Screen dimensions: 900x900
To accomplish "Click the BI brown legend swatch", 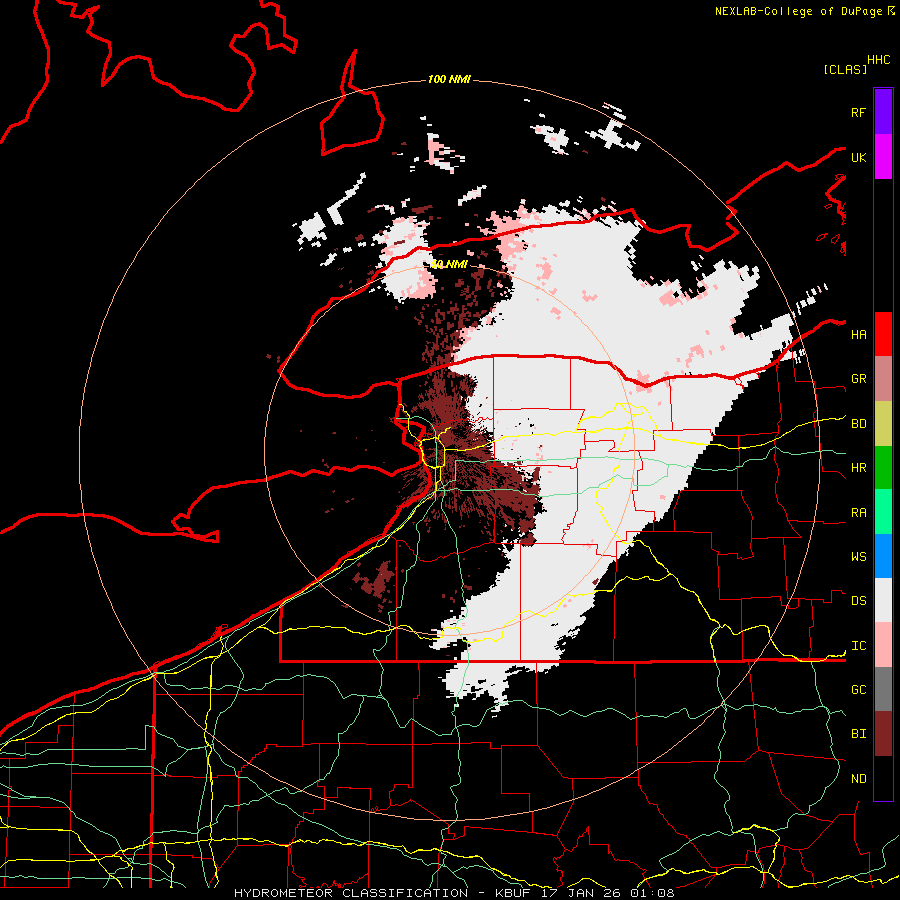I will (x=883, y=734).
